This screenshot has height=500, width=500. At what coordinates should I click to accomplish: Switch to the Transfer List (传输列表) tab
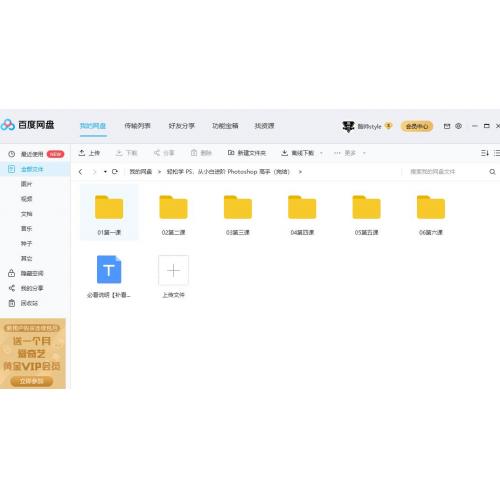(x=137, y=126)
